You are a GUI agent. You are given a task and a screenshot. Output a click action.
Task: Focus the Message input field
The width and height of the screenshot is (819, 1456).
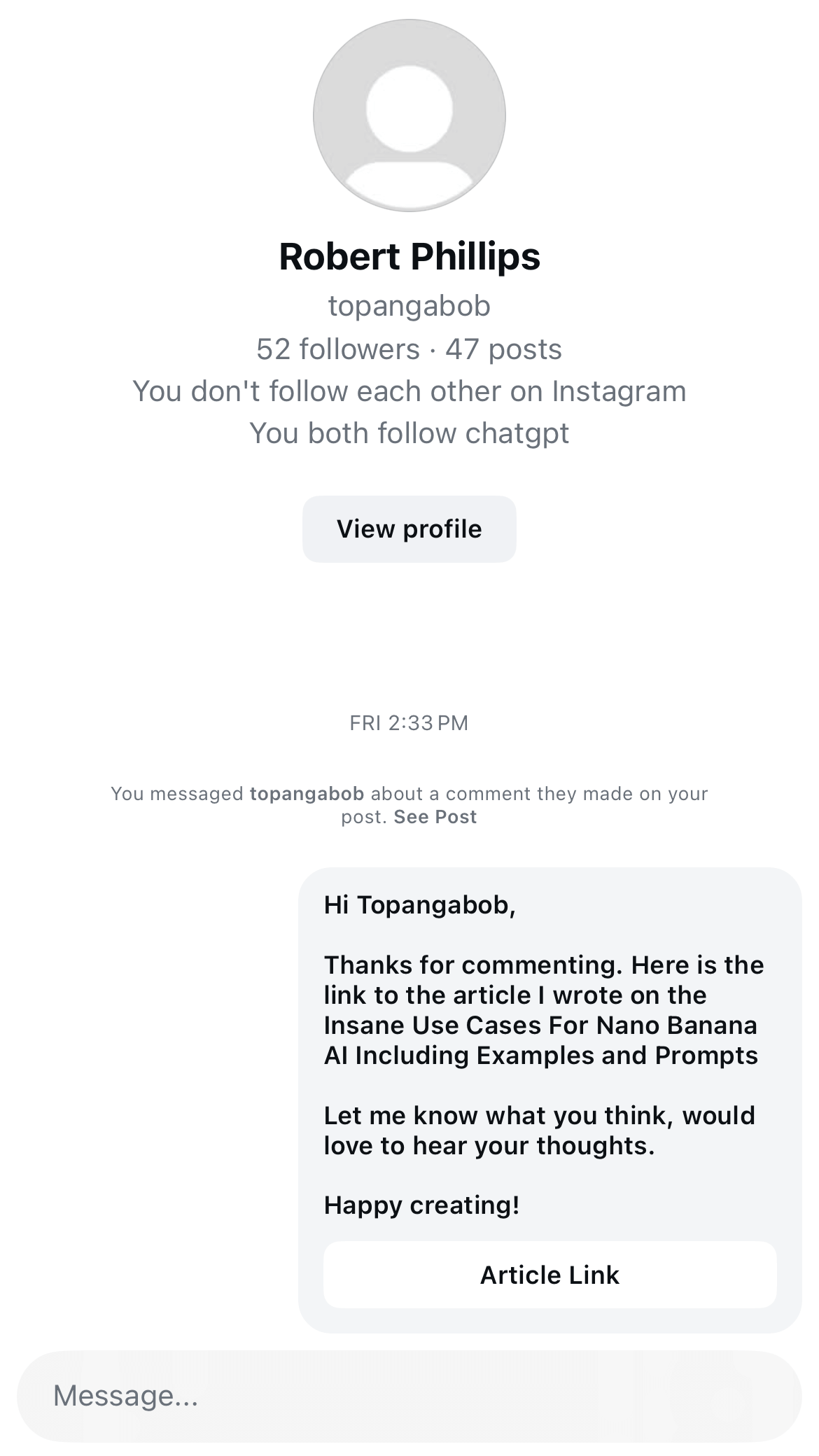409,1396
